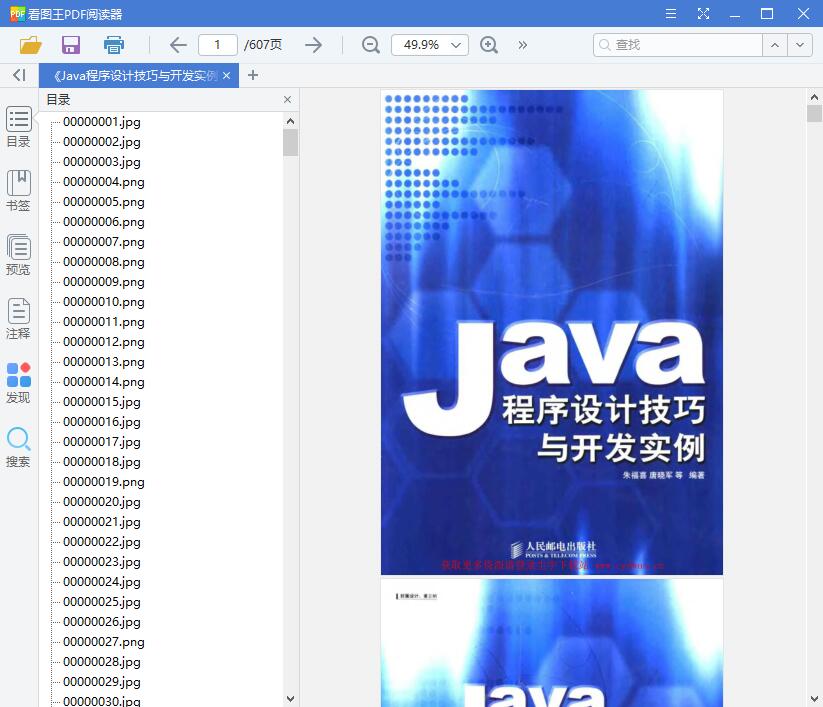
Task: Open outline entry 00000011.png
Action: click(x=104, y=322)
